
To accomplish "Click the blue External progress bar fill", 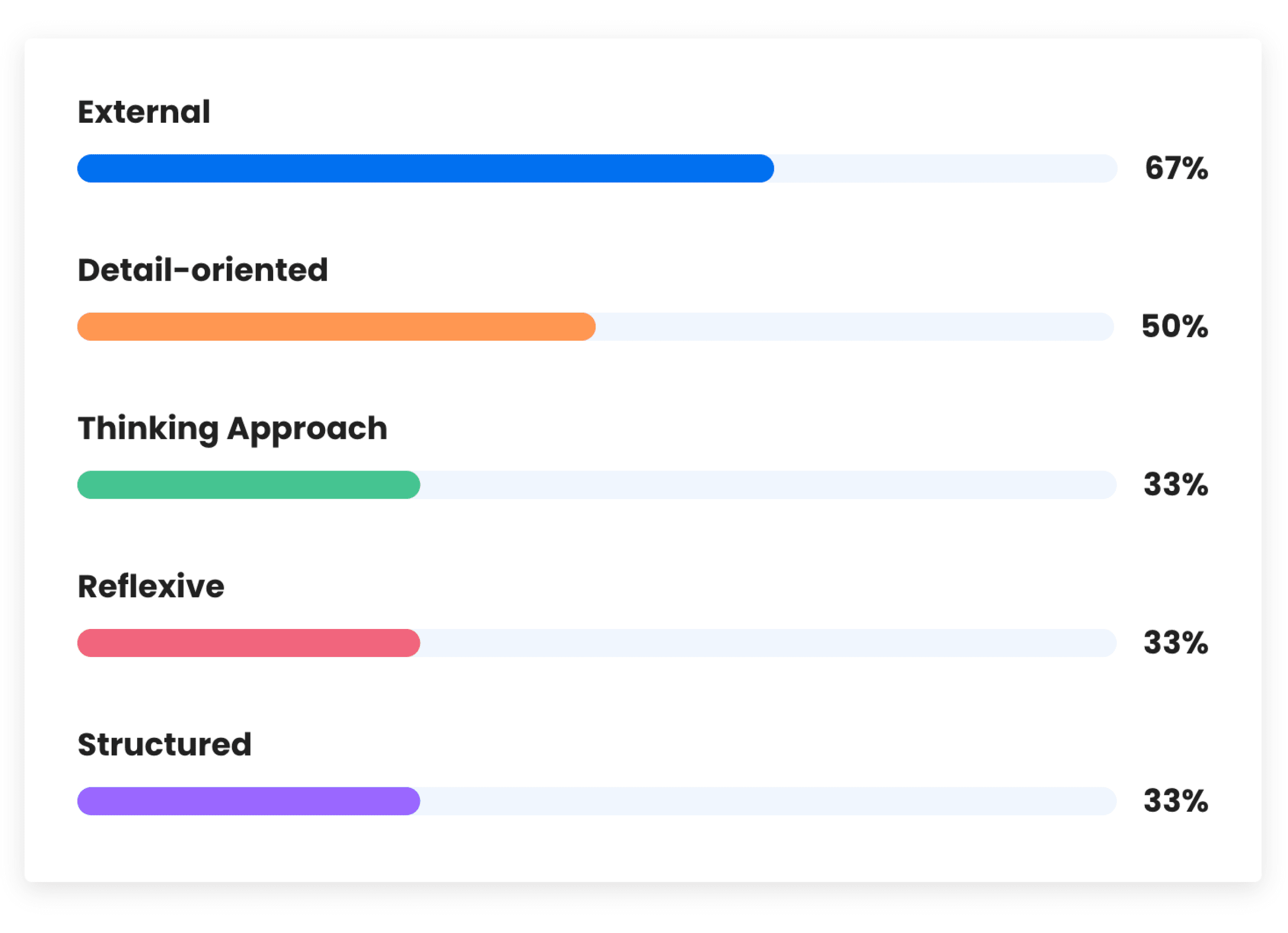I will pos(425,169).
